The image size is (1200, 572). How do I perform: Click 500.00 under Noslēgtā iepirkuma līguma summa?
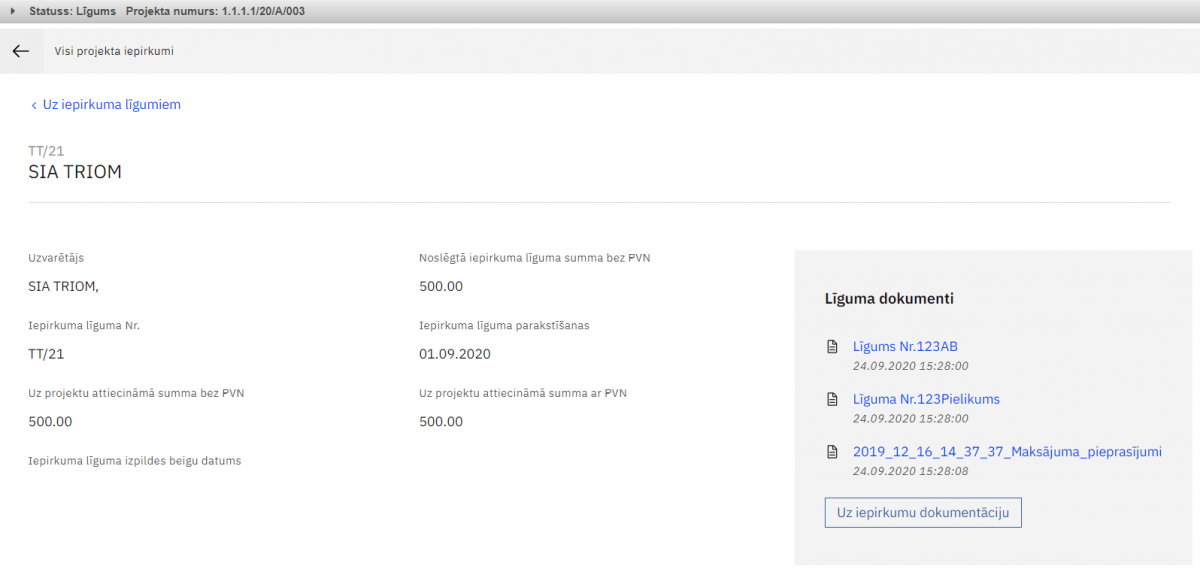[441, 286]
